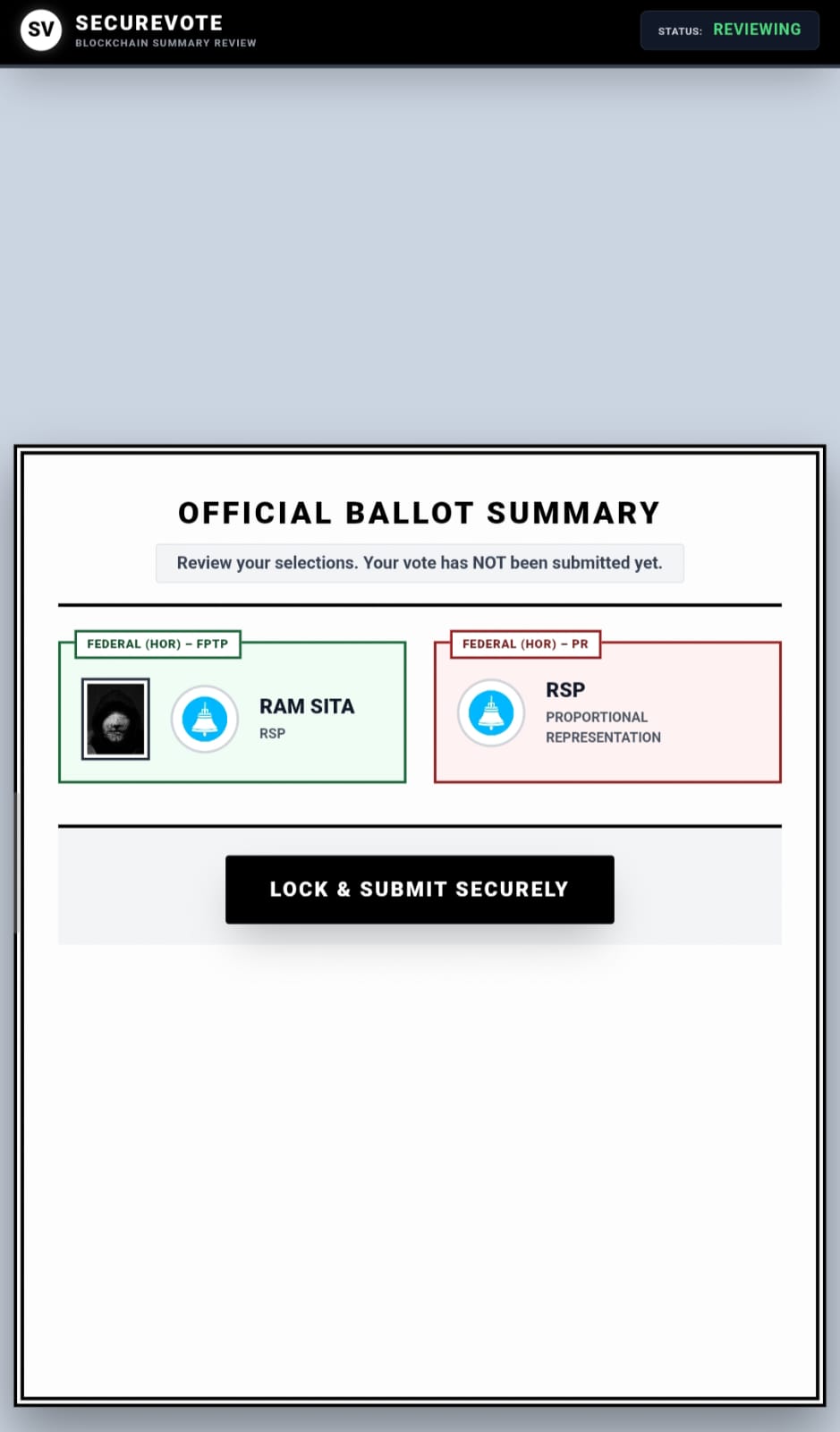The image size is (840, 1432).
Task: Click the Proportional Representation text
Action: tap(603, 727)
